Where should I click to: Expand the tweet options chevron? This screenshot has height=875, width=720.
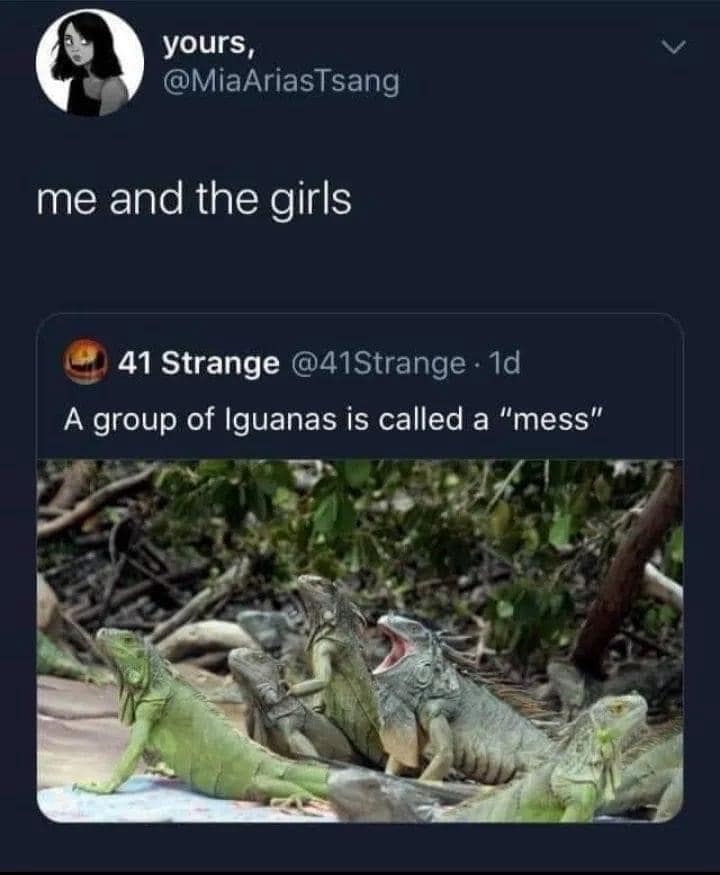point(674,47)
